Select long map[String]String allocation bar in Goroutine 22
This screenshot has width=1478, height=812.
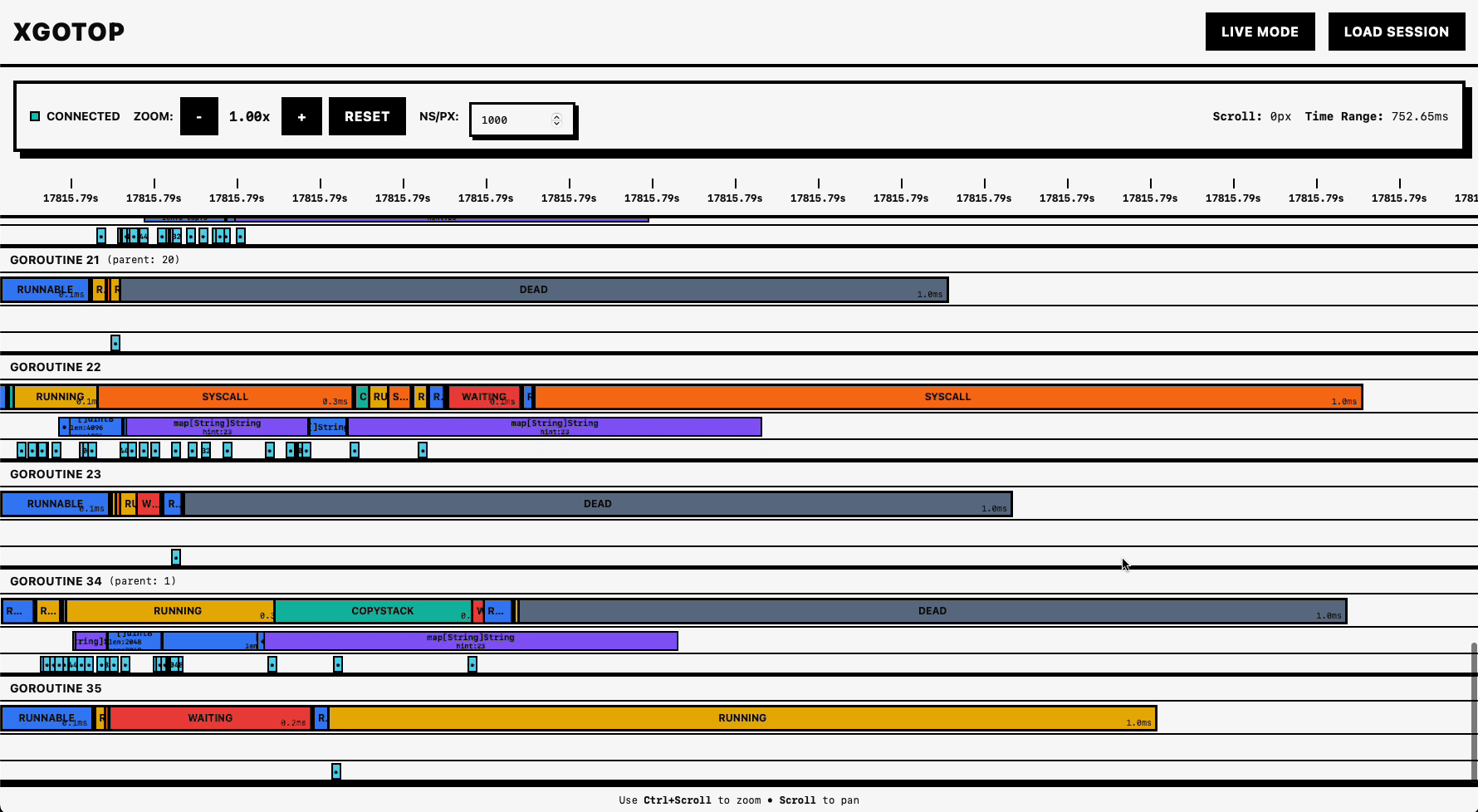[x=554, y=427]
